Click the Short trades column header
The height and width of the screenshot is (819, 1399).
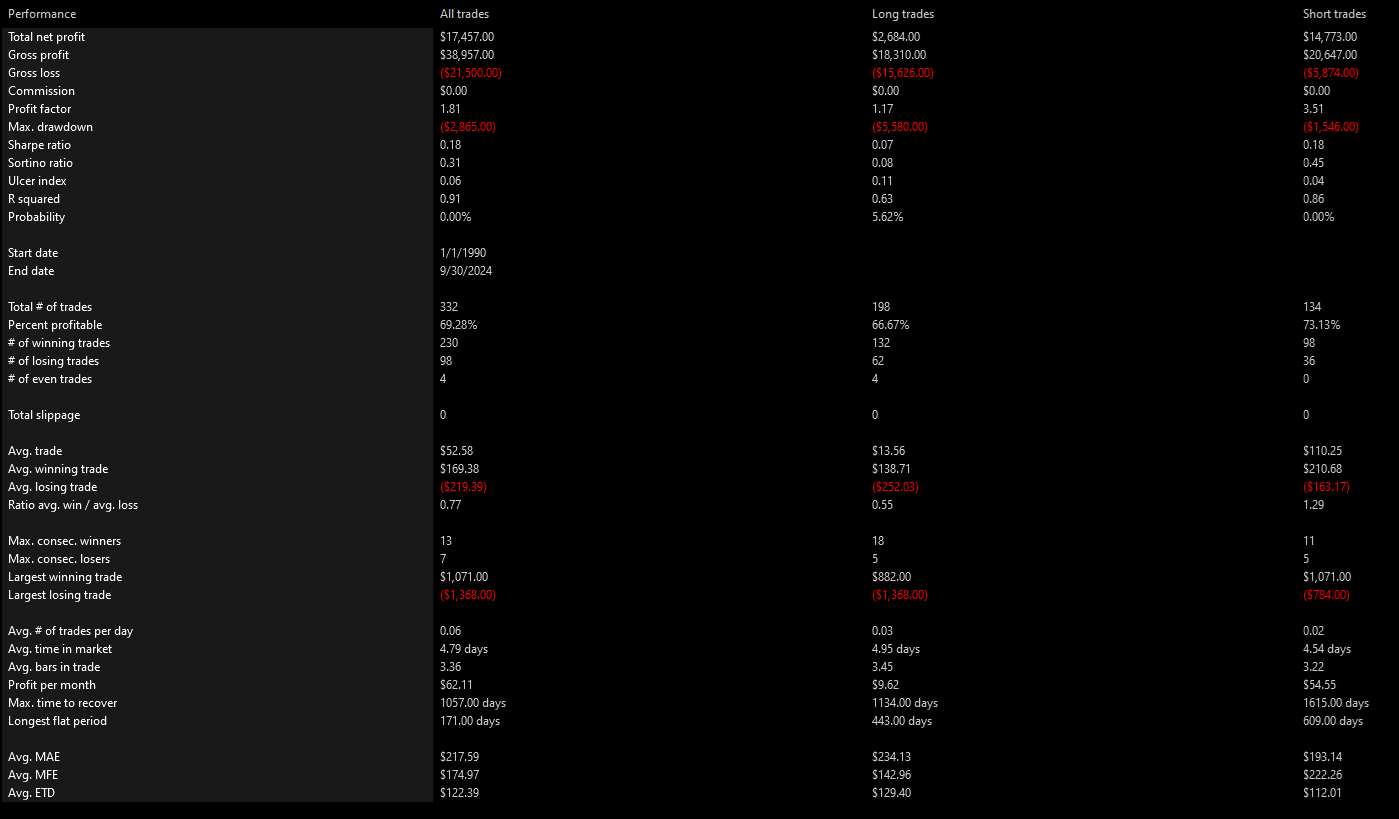(1334, 14)
